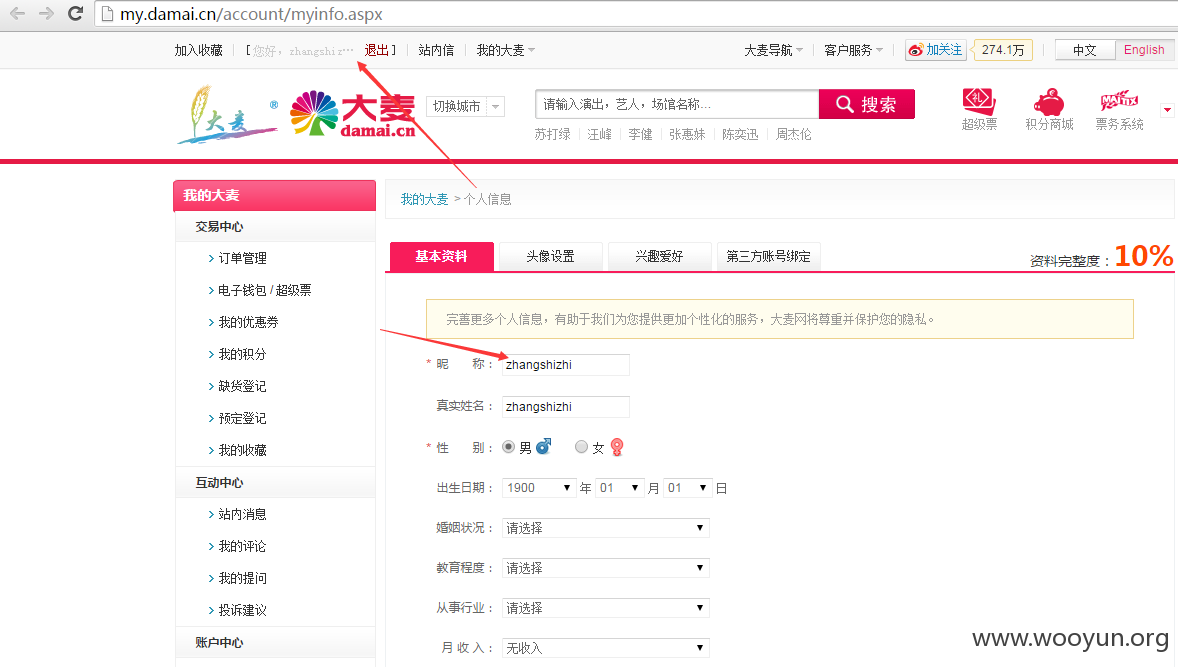Switch language to English
Screen dimensions: 1178x667
click(x=1143, y=50)
